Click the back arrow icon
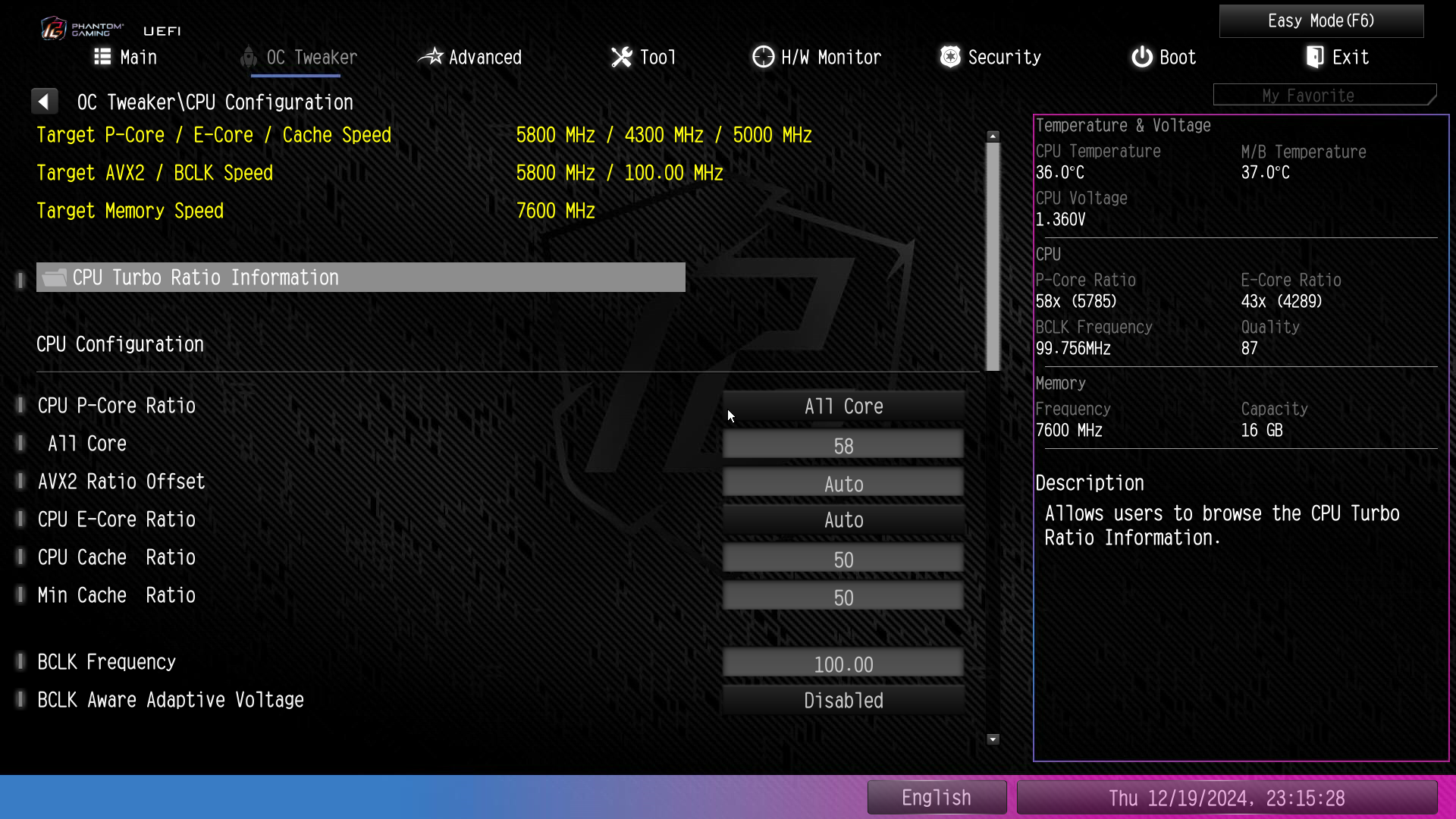 (44, 102)
